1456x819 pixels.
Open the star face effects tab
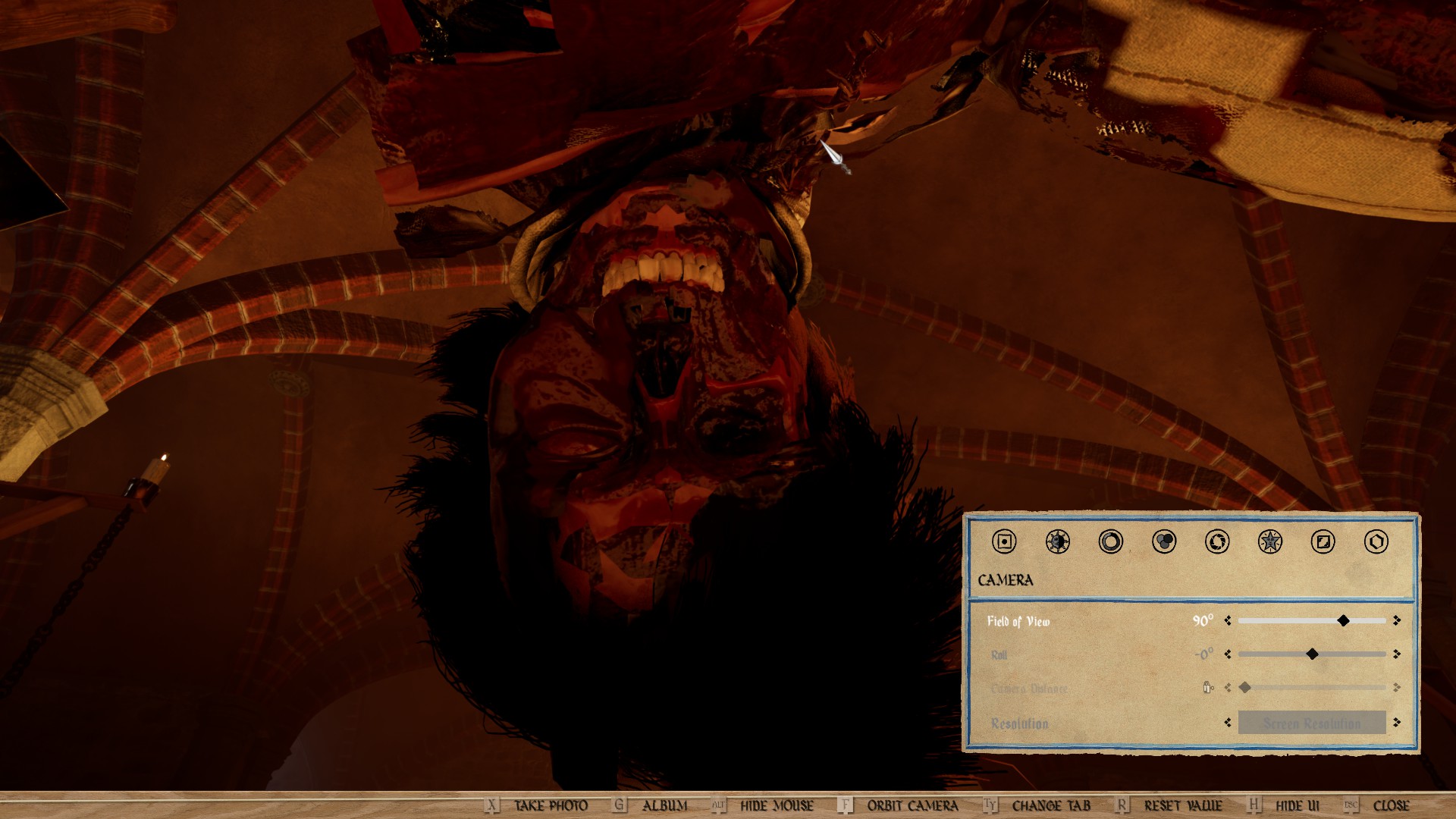(1269, 541)
